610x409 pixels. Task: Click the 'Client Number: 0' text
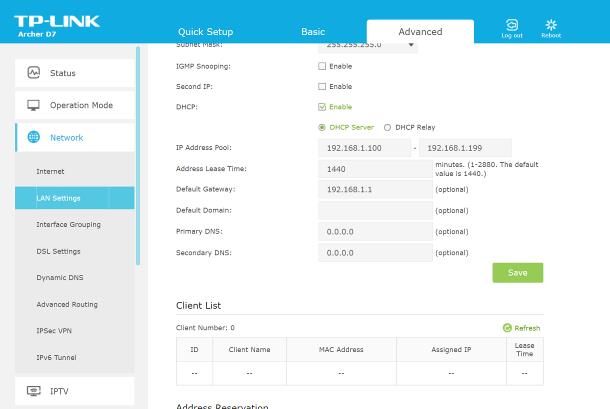pos(205,328)
